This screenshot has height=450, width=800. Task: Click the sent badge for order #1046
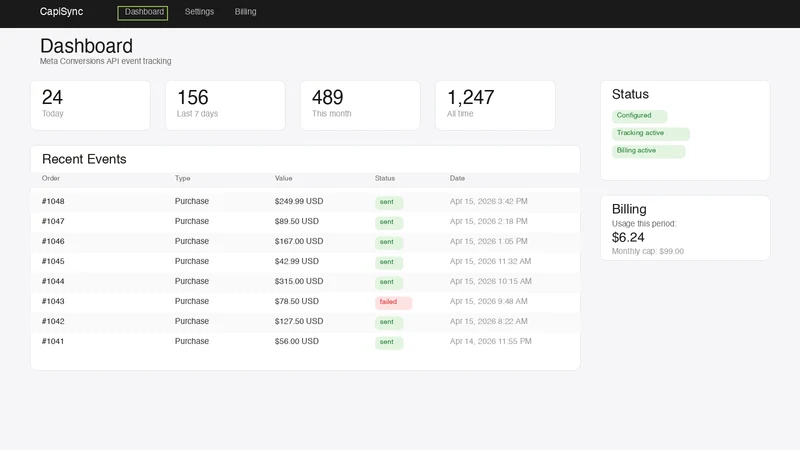click(389, 242)
